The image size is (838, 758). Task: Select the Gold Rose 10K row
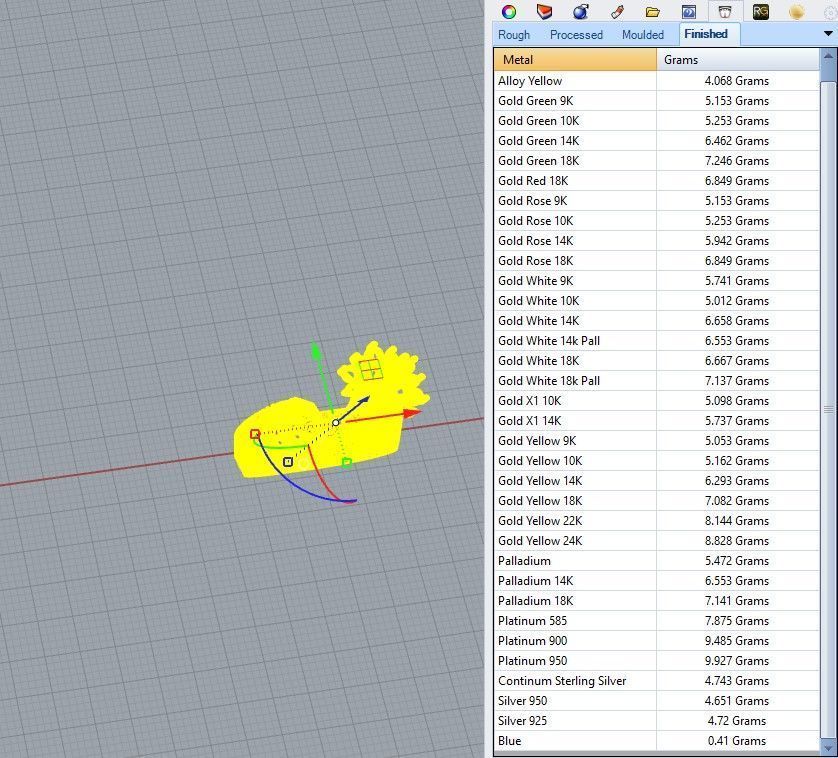point(656,221)
